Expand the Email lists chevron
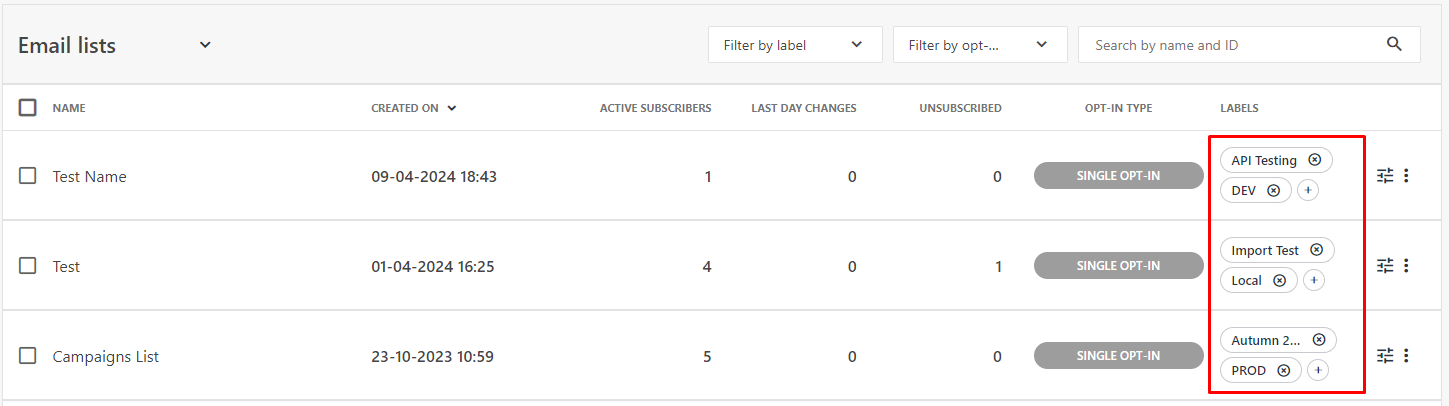Screen dimensions: 1449x406 point(205,45)
